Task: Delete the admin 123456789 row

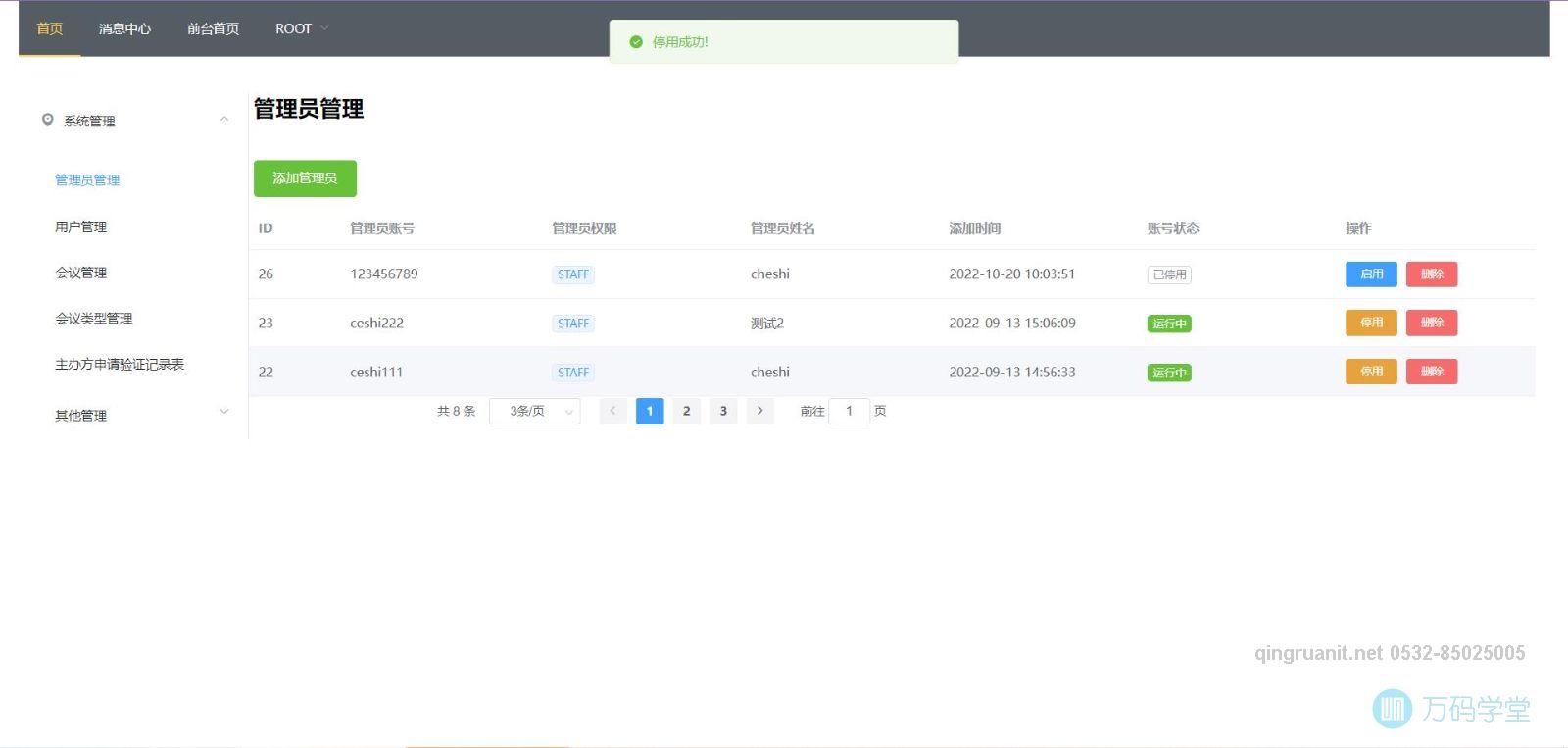Action: click(1432, 274)
